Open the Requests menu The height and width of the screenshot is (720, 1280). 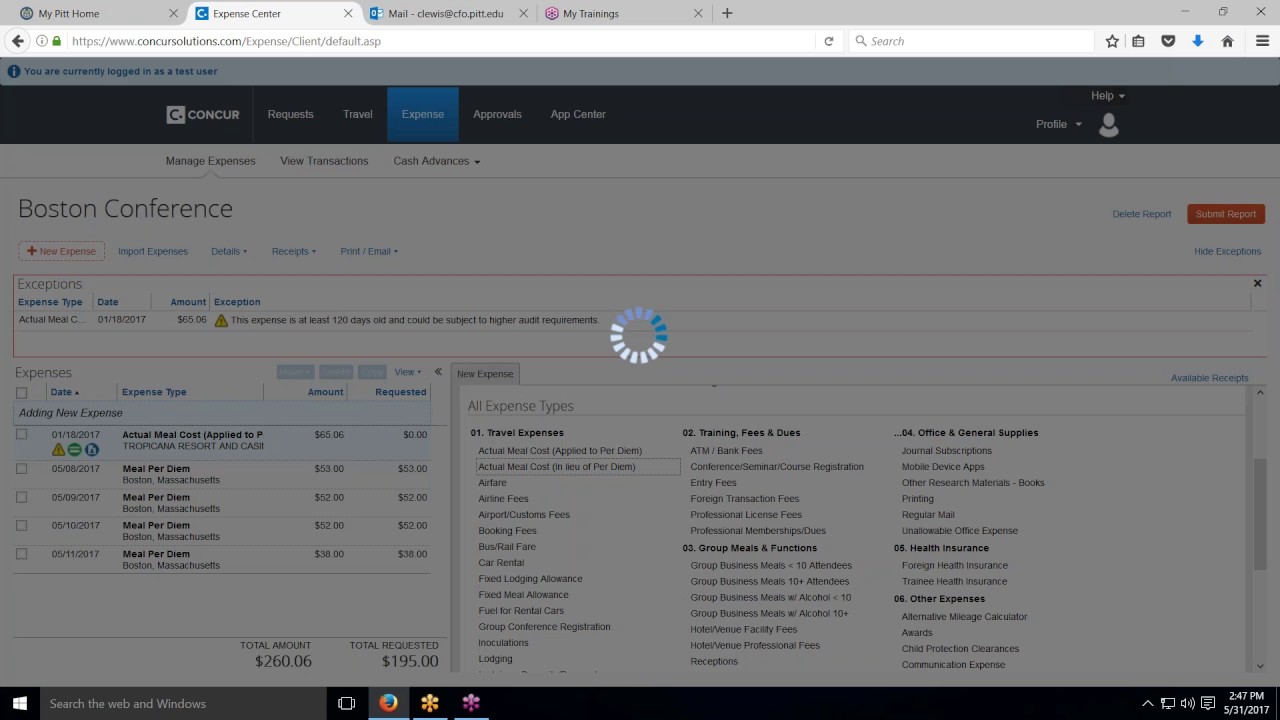click(291, 115)
